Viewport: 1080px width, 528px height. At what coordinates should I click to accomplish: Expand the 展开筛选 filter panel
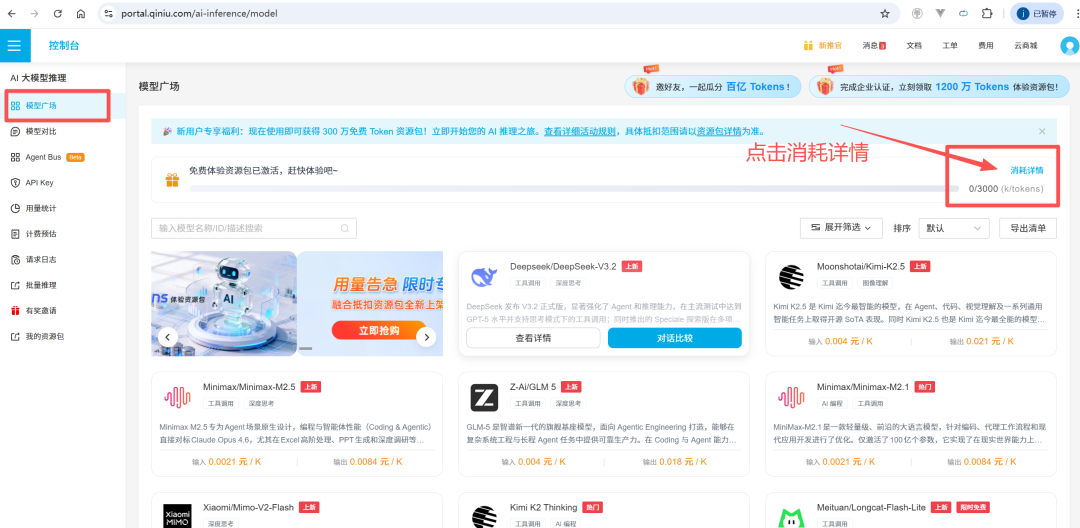(x=841, y=228)
